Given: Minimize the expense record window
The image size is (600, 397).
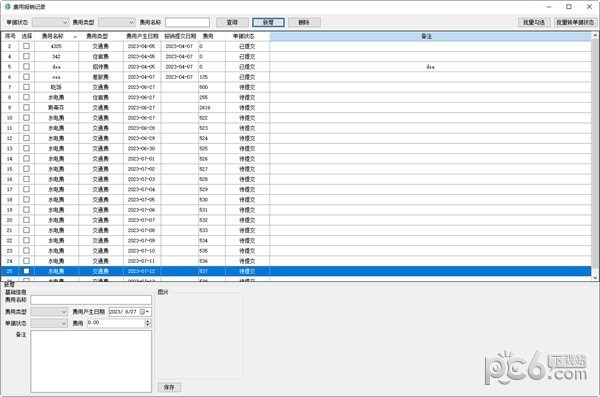Looking at the screenshot, I should tap(549, 7).
